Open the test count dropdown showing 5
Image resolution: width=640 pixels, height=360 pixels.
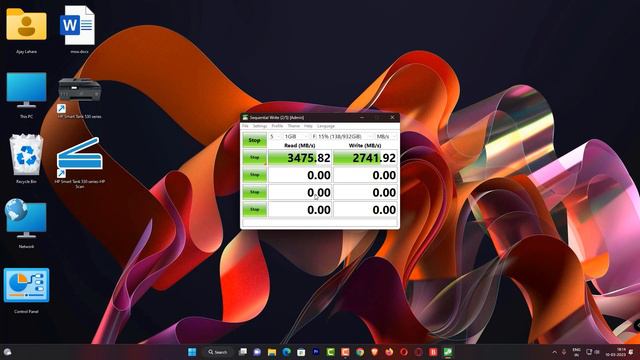[274, 136]
